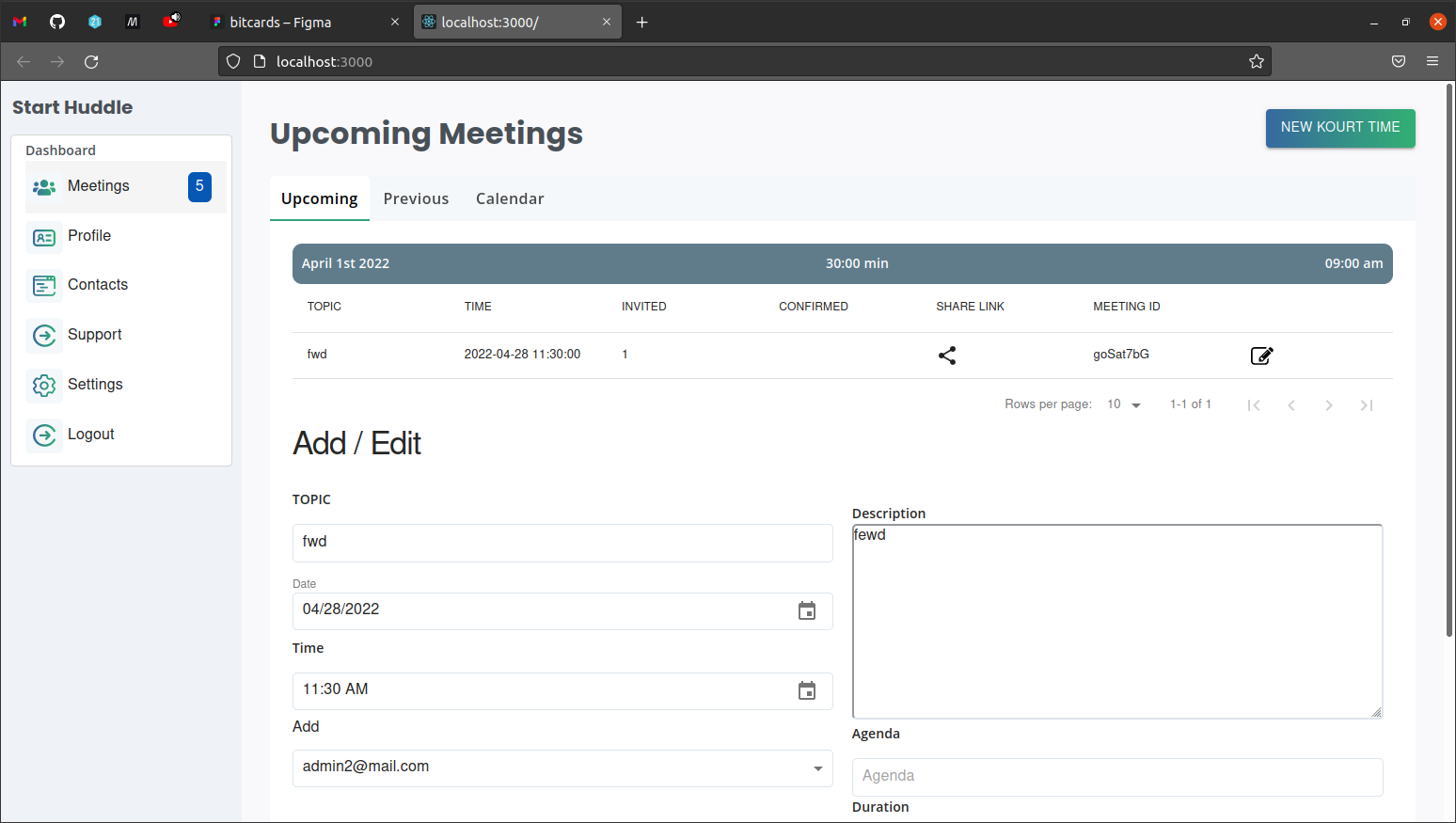This screenshot has width=1456, height=823.
Task: Expand the admin2@mail.com Add dropdown
Action: point(817,768)
